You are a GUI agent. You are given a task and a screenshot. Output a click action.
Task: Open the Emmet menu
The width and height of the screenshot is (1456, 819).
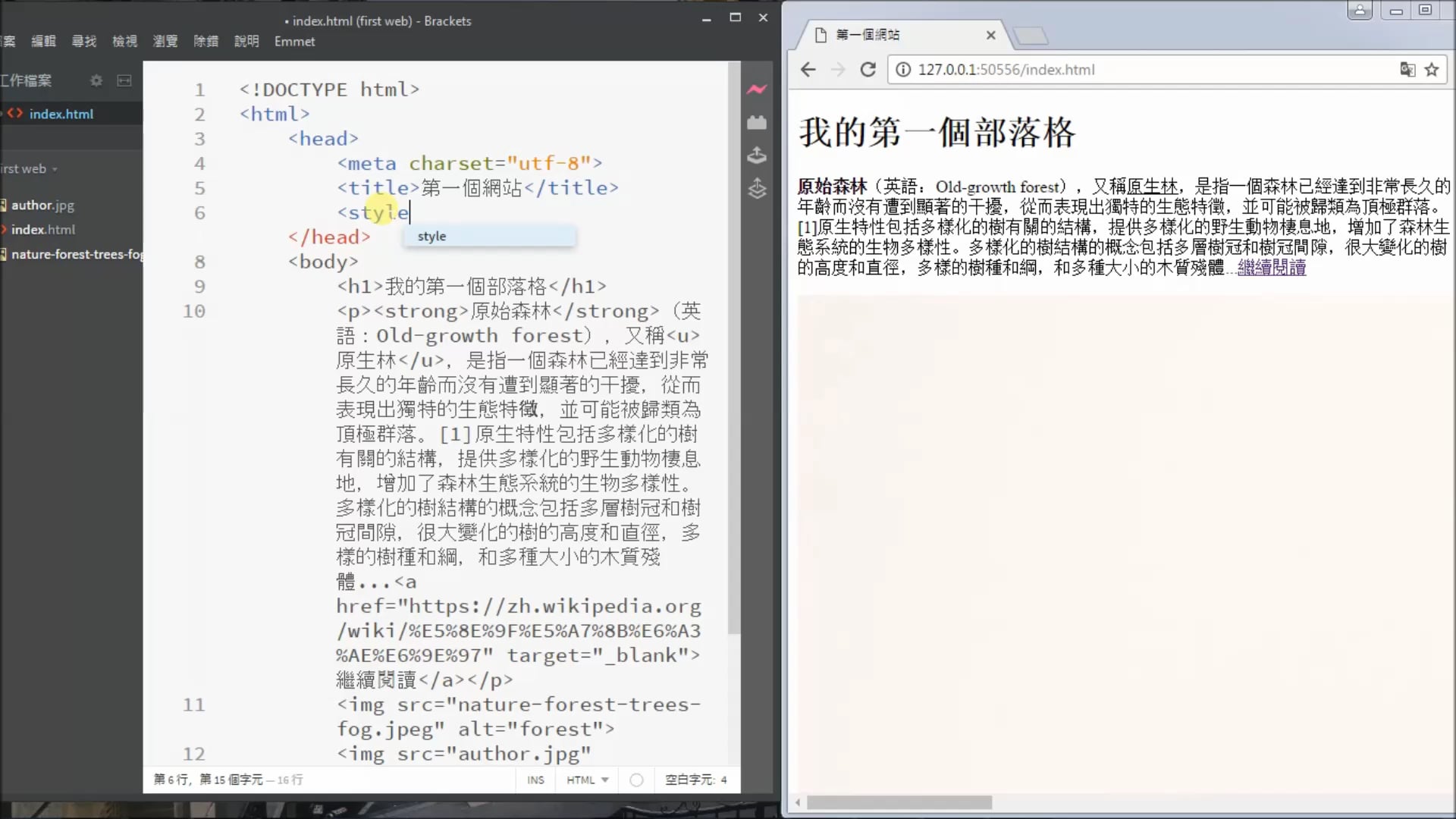pyautogui.click(x=294, y=42)
